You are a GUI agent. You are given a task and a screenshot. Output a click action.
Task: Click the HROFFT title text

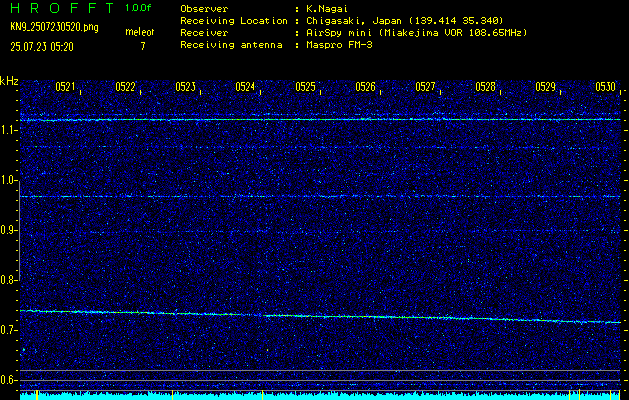[62, 8]
